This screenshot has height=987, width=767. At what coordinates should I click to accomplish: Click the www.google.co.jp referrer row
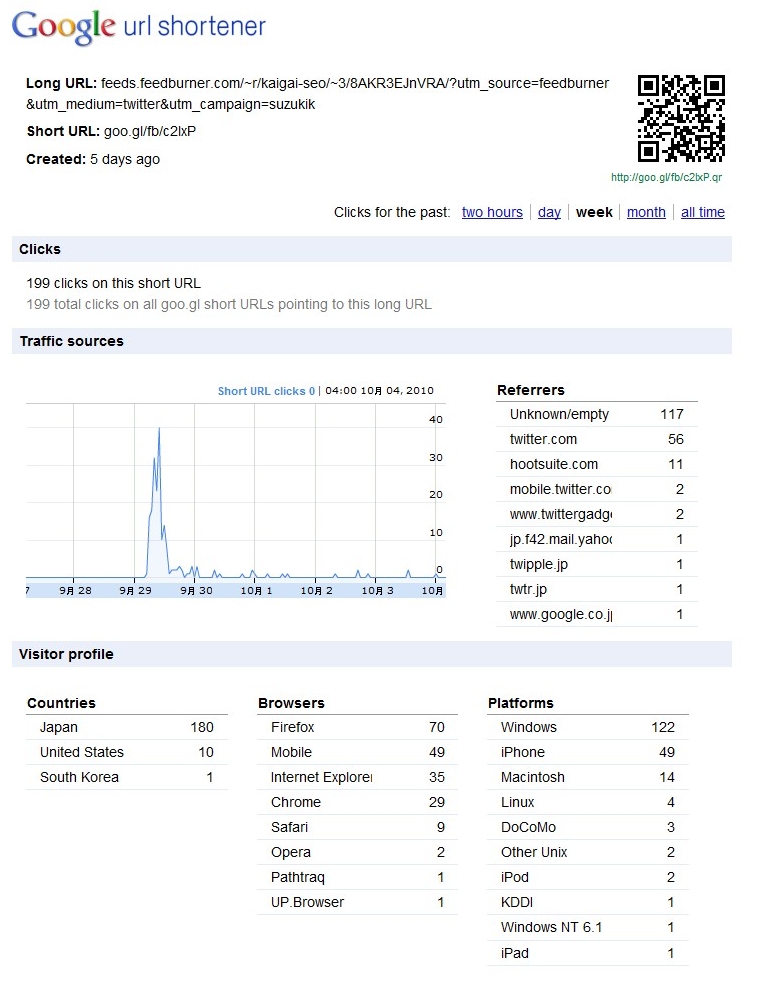[597, 614]
